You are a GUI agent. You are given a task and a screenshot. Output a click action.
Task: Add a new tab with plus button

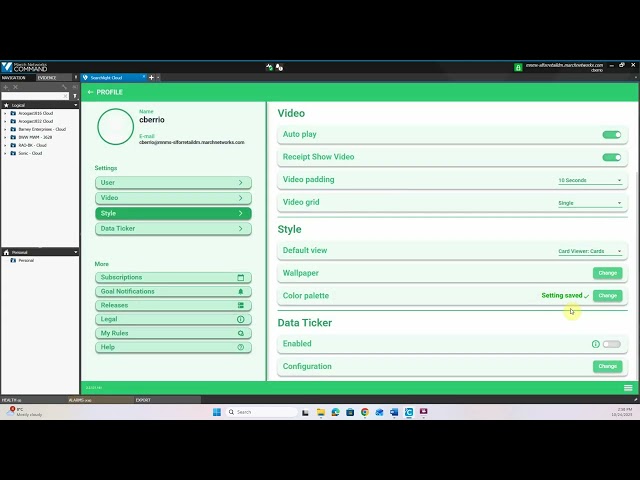click(x=151, y=78)
